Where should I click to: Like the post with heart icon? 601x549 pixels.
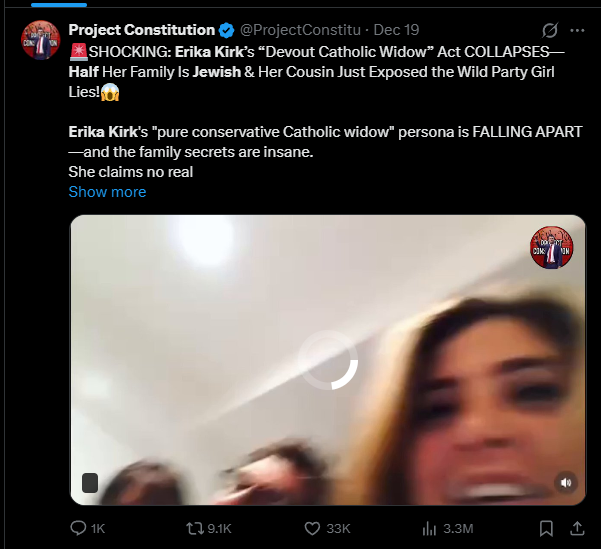coord(312,528)
